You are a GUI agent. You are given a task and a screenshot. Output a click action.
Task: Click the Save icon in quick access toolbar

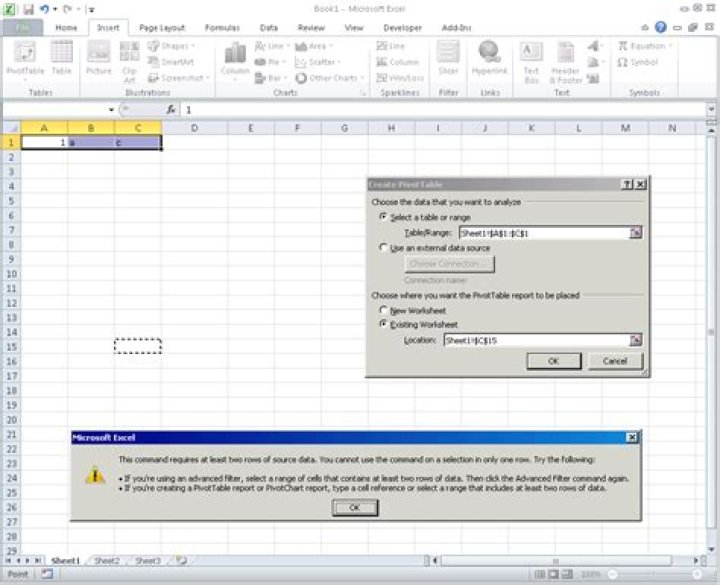click(28, 9)
